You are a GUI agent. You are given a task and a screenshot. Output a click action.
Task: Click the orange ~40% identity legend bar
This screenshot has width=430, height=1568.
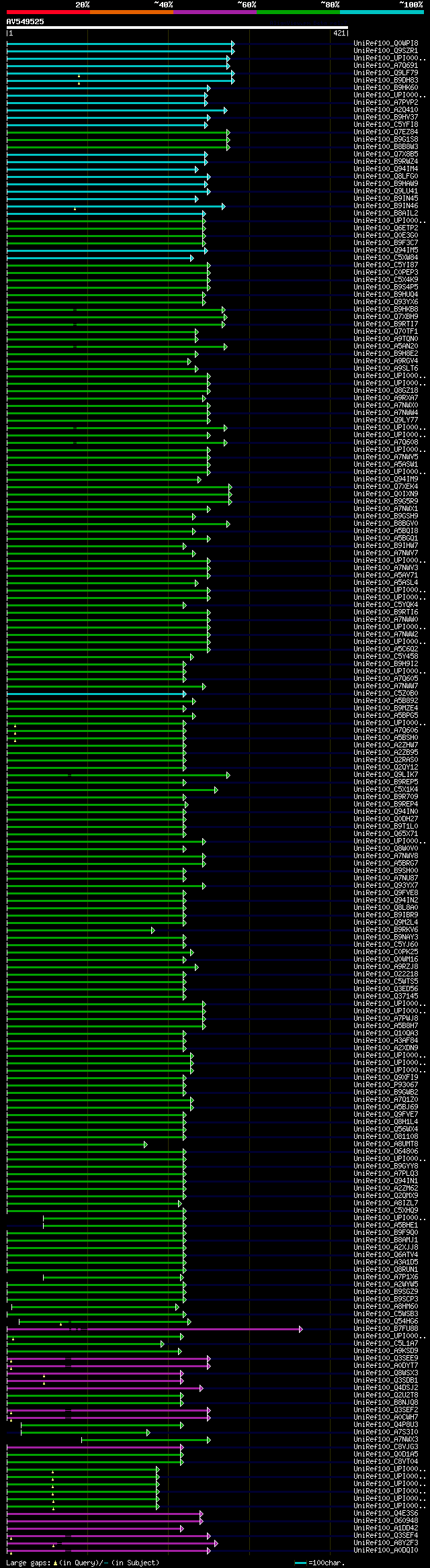(x=132, y=12)
